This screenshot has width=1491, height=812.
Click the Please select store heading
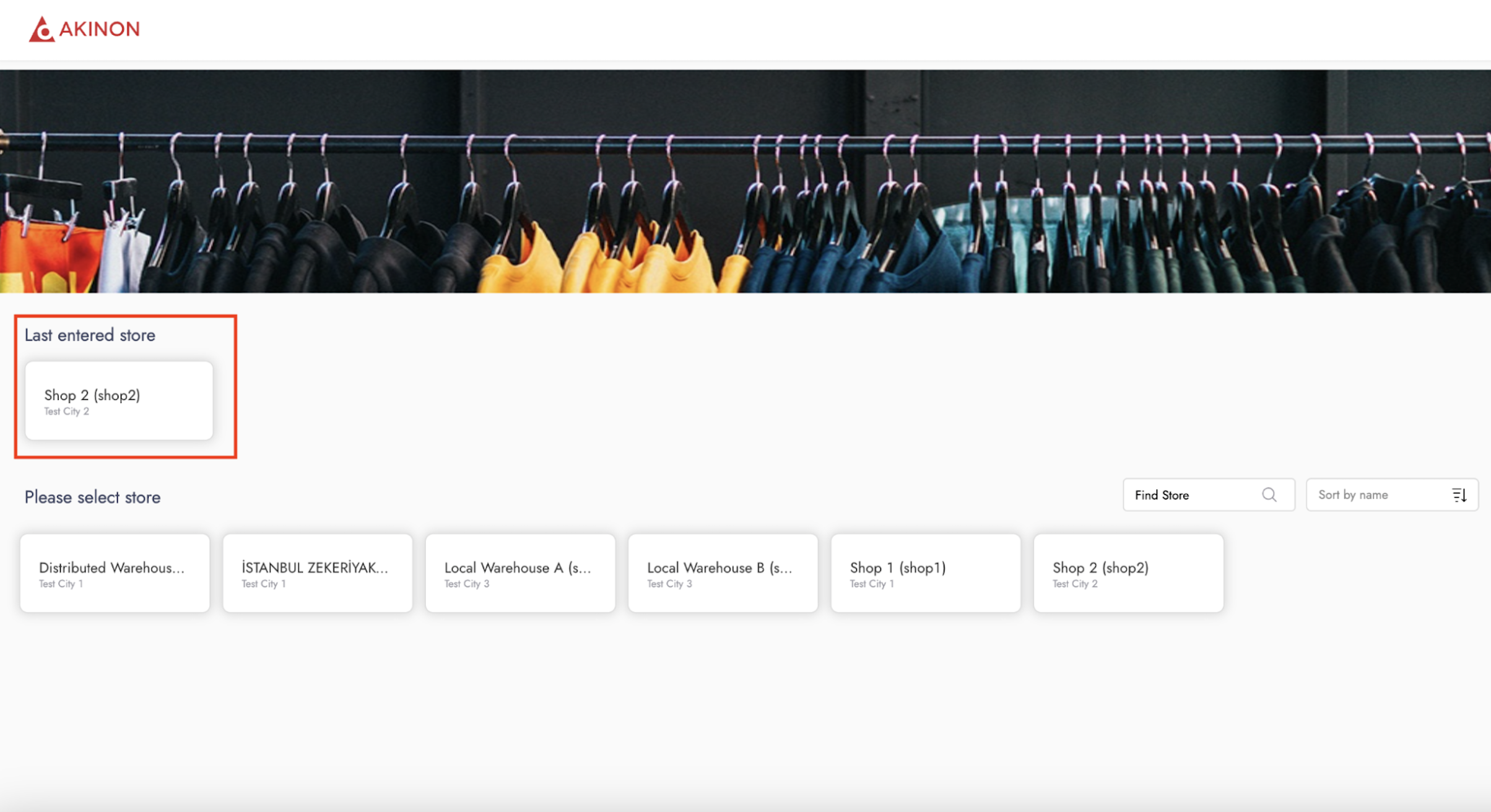tap(92, 497)
